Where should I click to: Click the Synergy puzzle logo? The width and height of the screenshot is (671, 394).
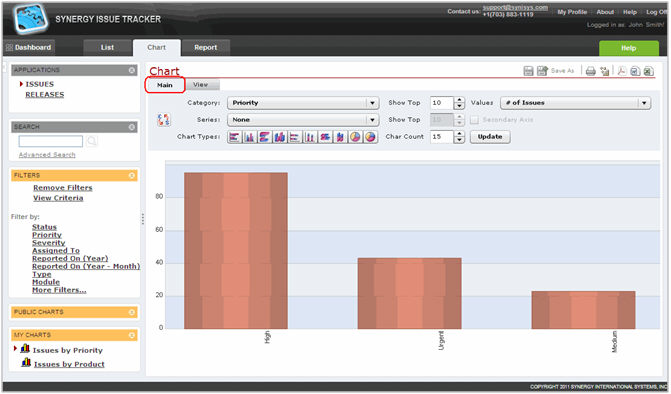pyautogui.click(x=31, y=18)
